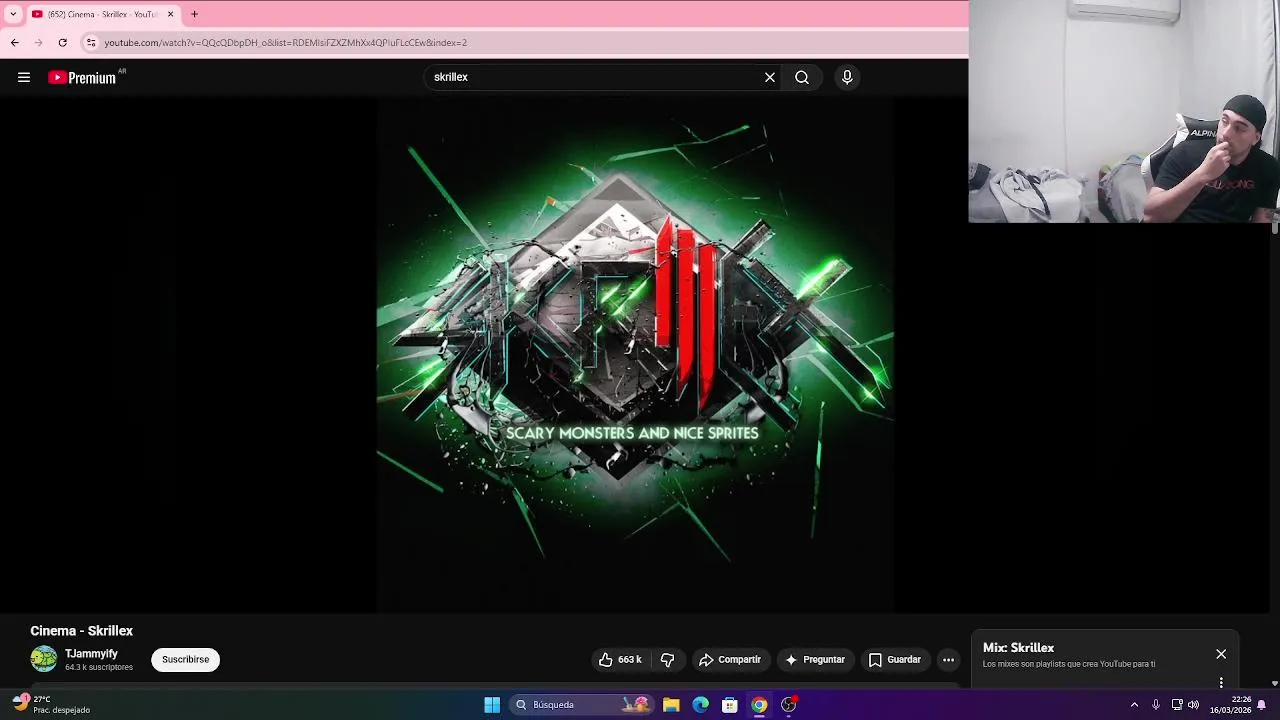This screenshot has height=720, width=1280.
Task: Click the Mix: Skrillex playlist title
Action: click(1018, 648)
